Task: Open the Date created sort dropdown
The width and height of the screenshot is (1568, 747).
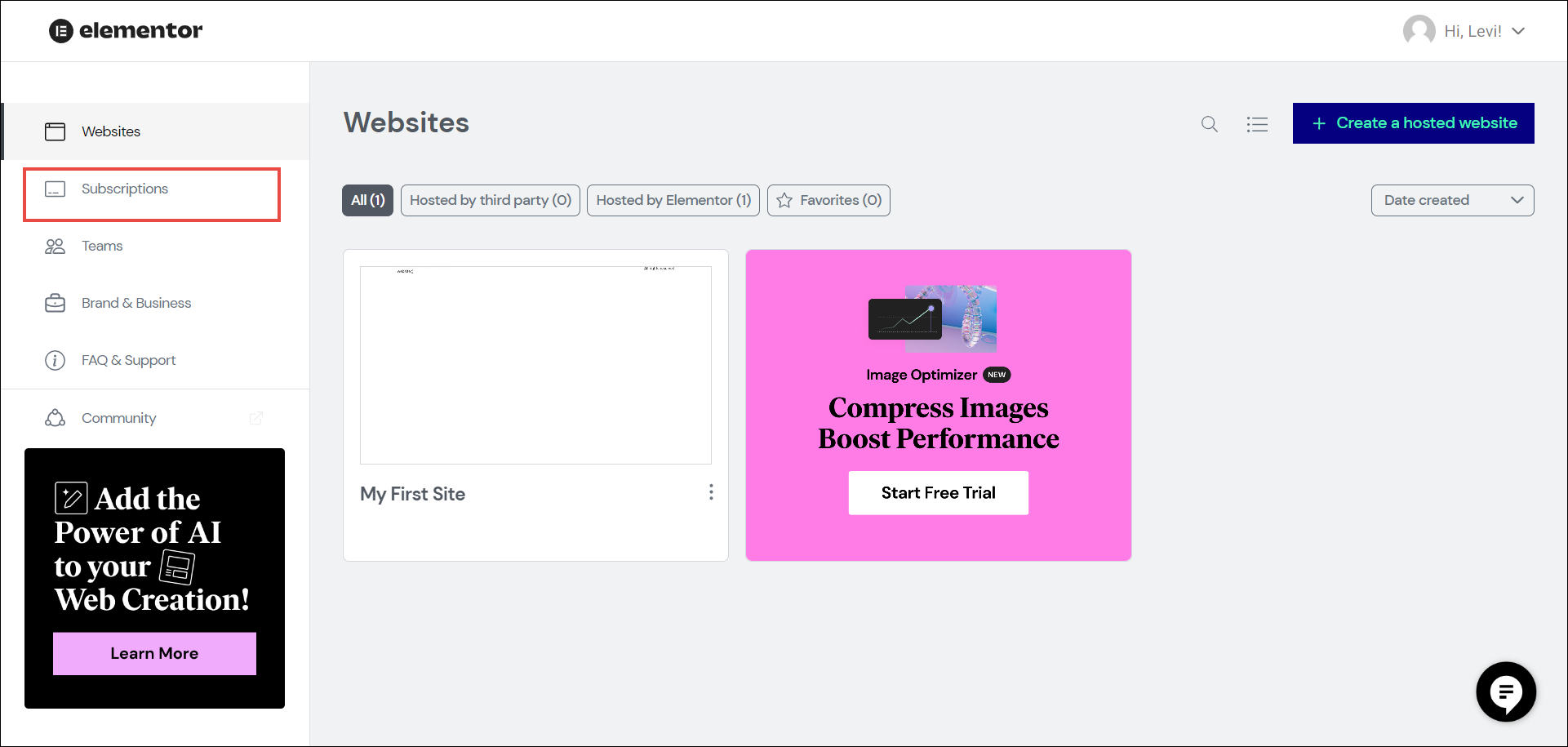Action: 1453,200
